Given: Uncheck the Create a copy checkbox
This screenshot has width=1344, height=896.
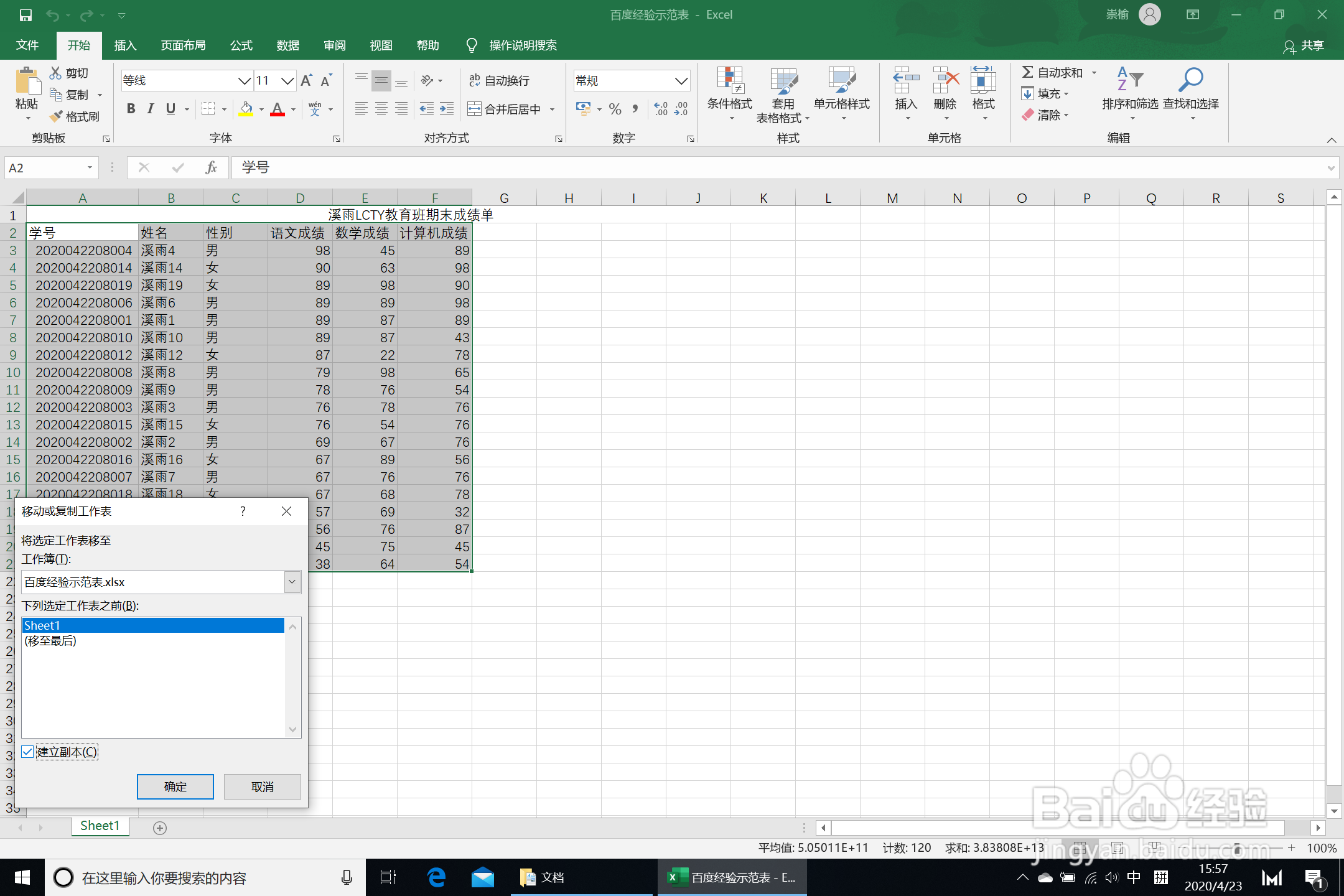Looking at the screenshot, I should pos(27,752).
